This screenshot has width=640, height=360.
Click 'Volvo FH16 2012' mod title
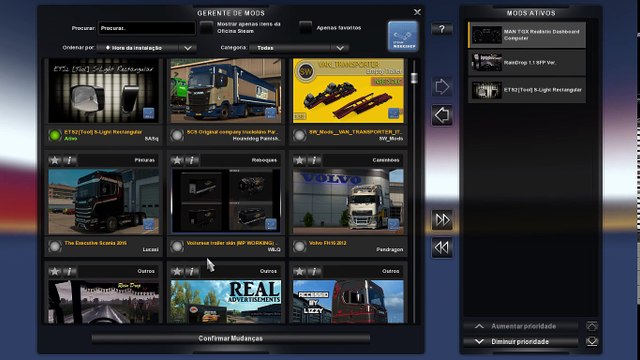(327, 243)
